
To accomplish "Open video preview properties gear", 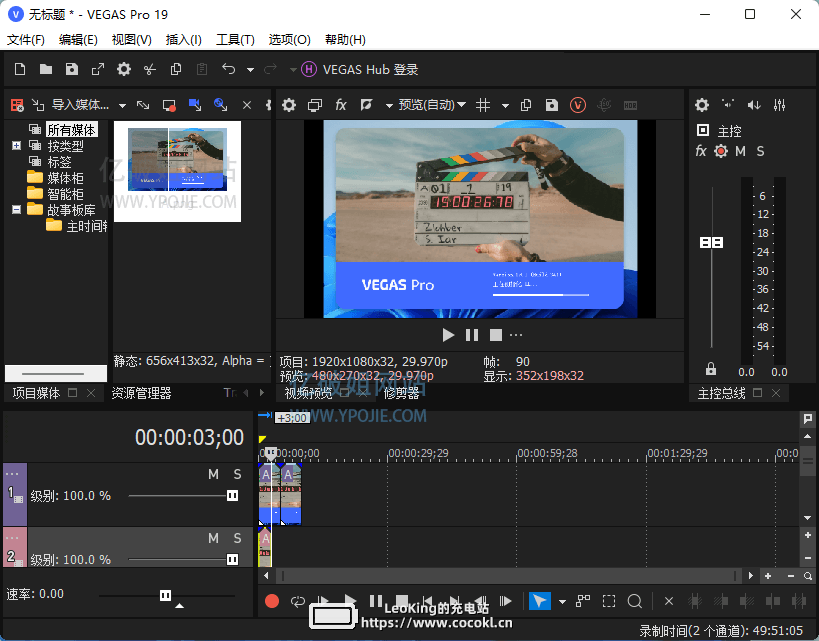I will click(289, 105).
